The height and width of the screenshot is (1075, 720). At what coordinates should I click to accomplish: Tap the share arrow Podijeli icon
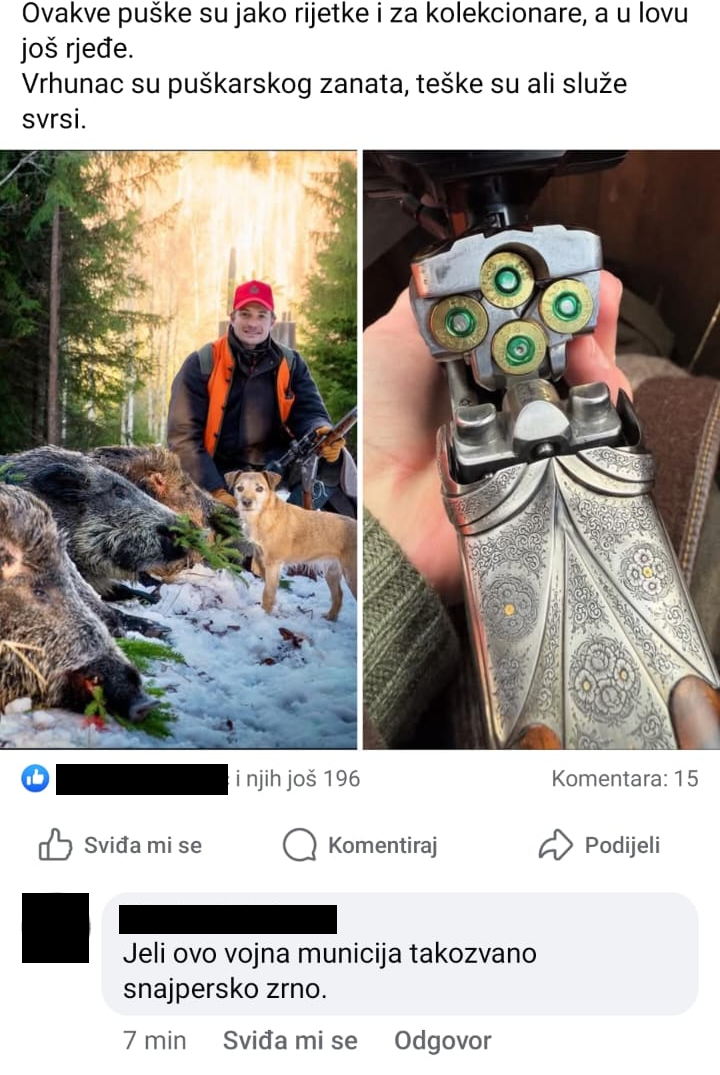point(555,845)
